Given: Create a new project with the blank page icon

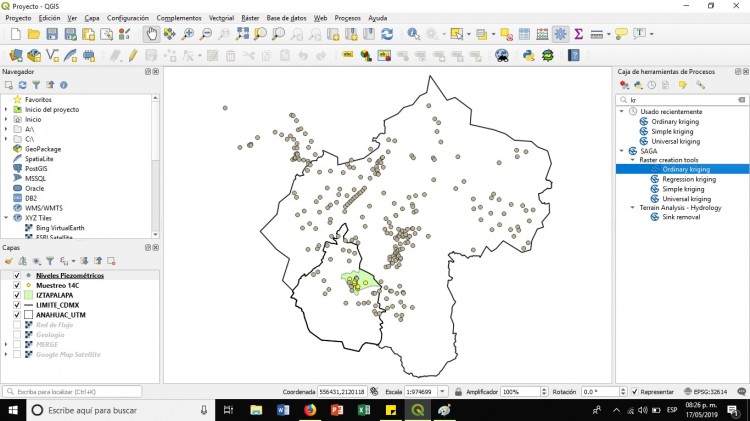Looking at the screenshot, I should pos(16,34).
